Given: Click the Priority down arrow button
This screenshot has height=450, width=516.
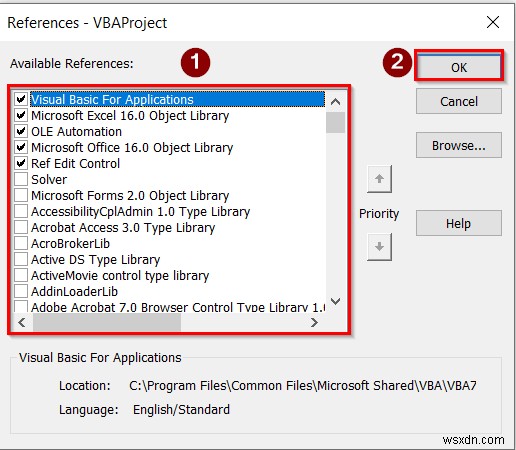Looking at the screenshot, I should [x=379, y=247].
